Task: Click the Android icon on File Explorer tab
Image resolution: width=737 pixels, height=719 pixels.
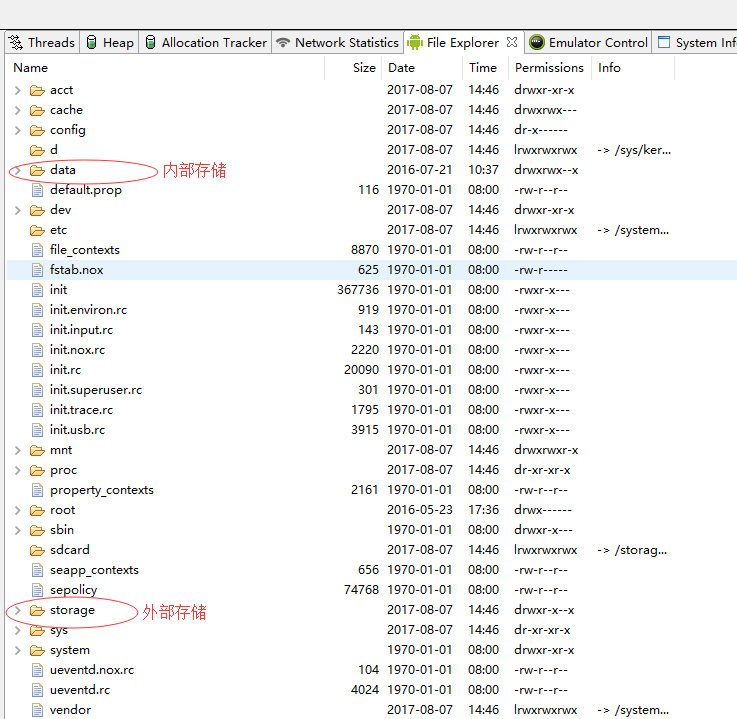Action: 415,42
